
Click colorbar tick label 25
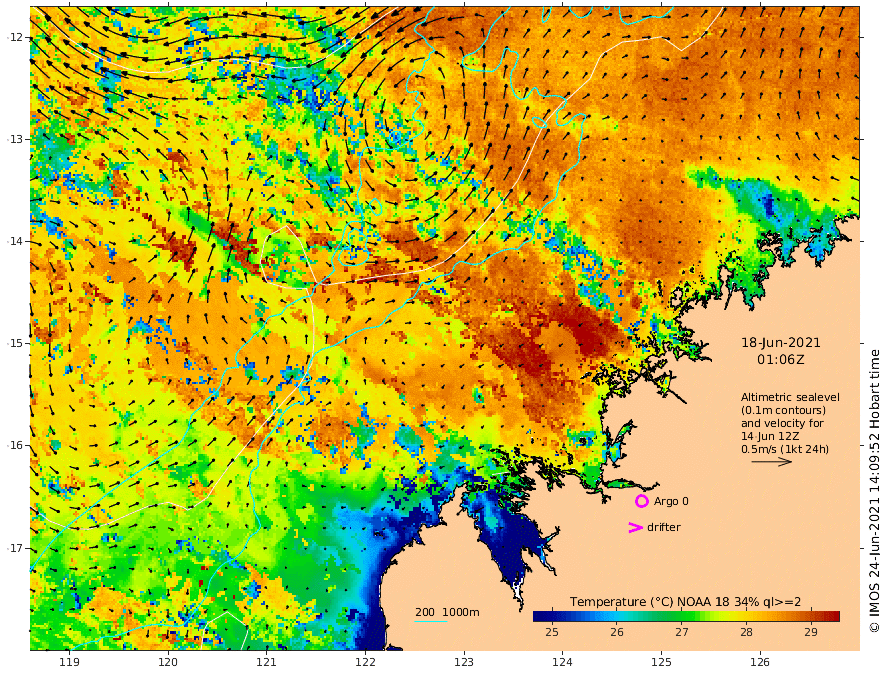[552, 632]
